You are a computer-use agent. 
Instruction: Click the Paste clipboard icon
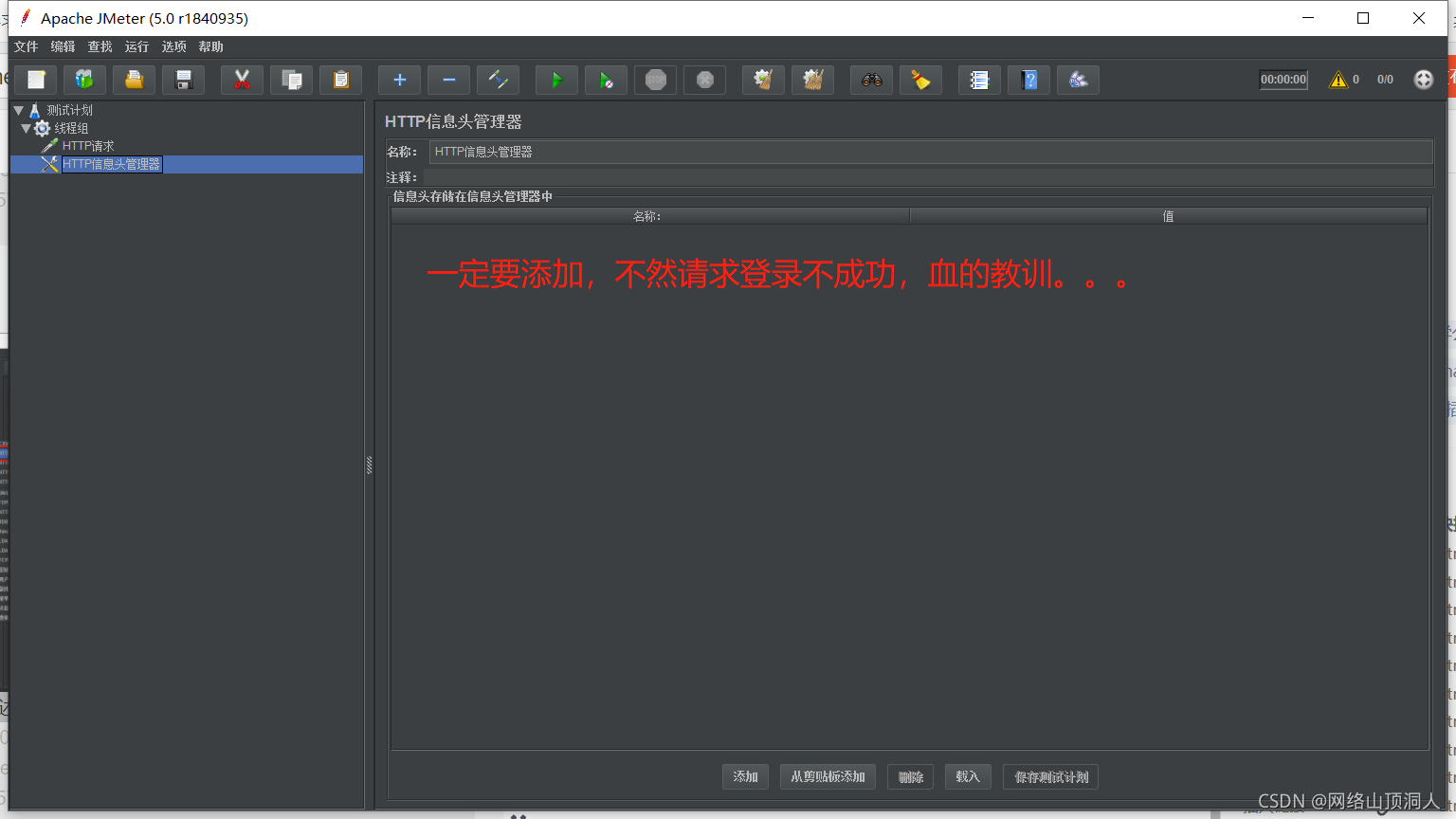[341, 80]
